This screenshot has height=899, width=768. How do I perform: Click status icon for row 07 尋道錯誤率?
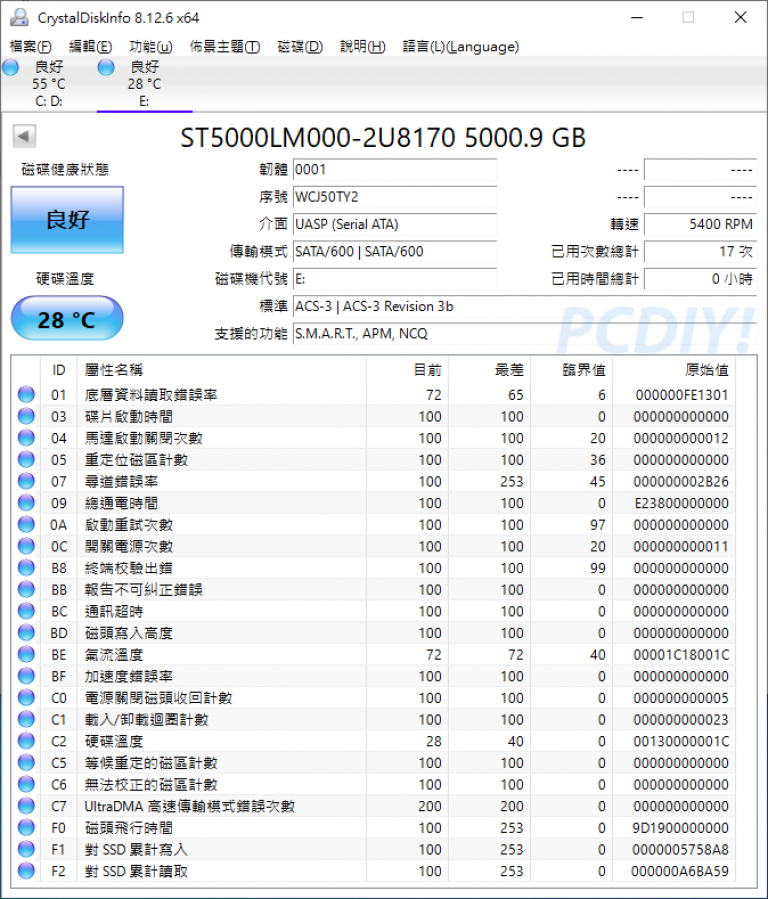pos(26,481)
